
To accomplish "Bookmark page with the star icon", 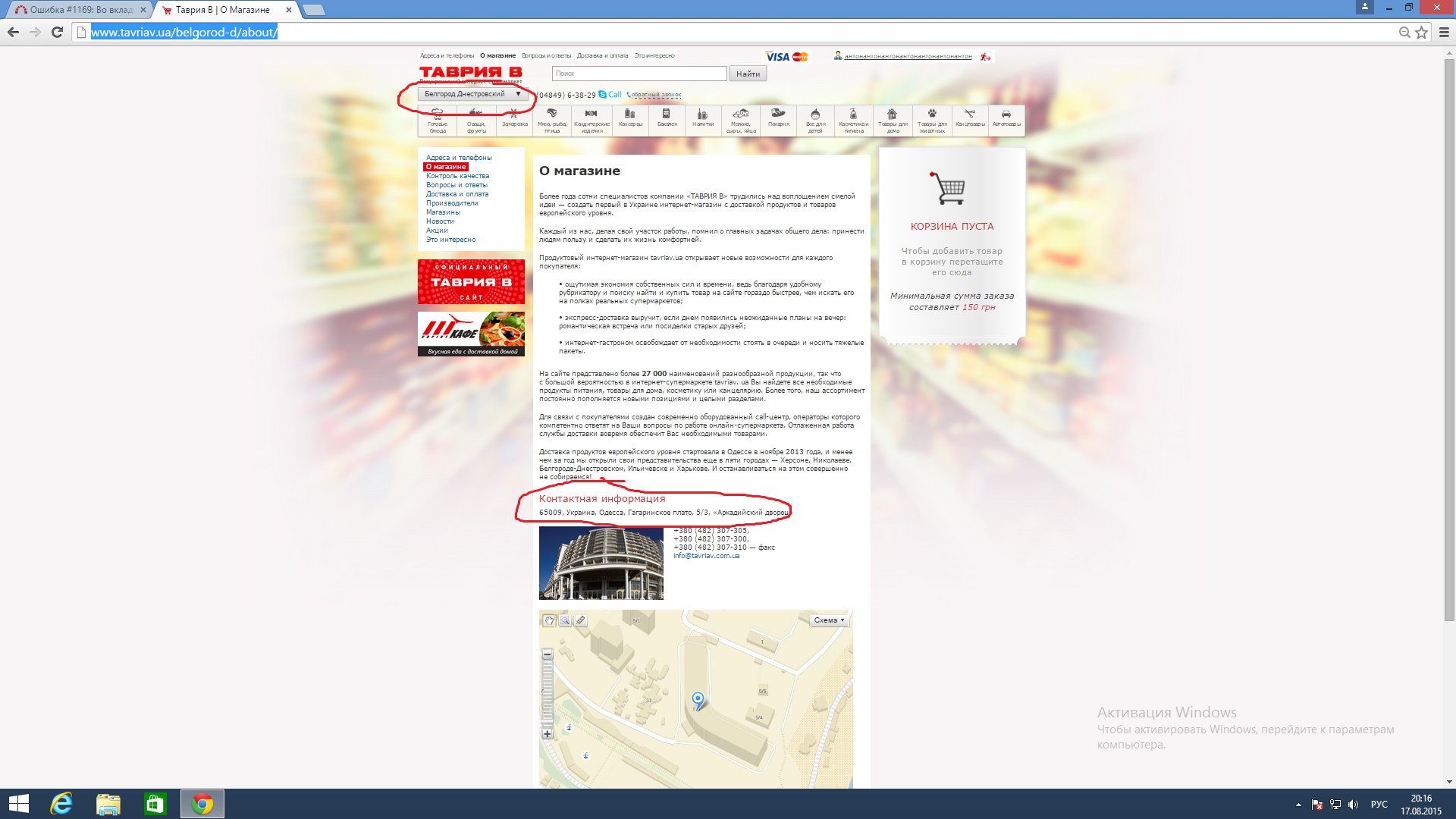I will (x=1421, y=32).
